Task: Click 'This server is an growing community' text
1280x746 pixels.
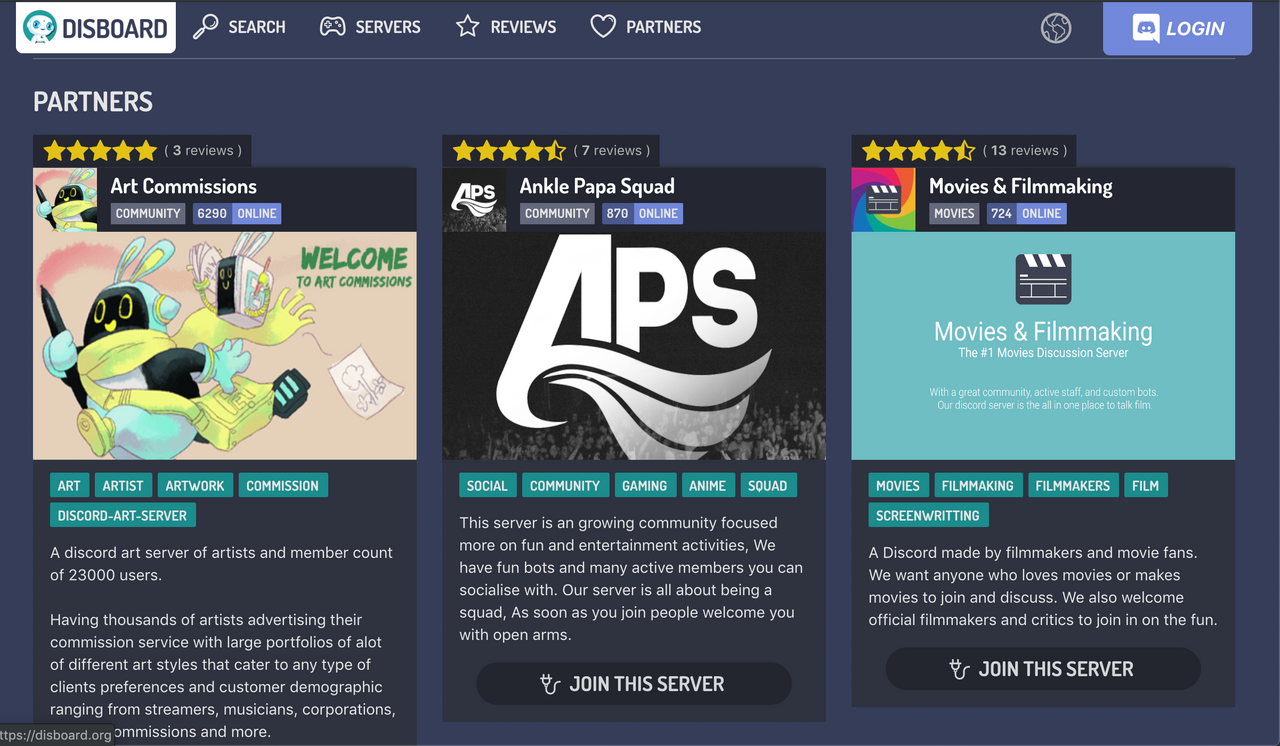Action: (631, 579)
